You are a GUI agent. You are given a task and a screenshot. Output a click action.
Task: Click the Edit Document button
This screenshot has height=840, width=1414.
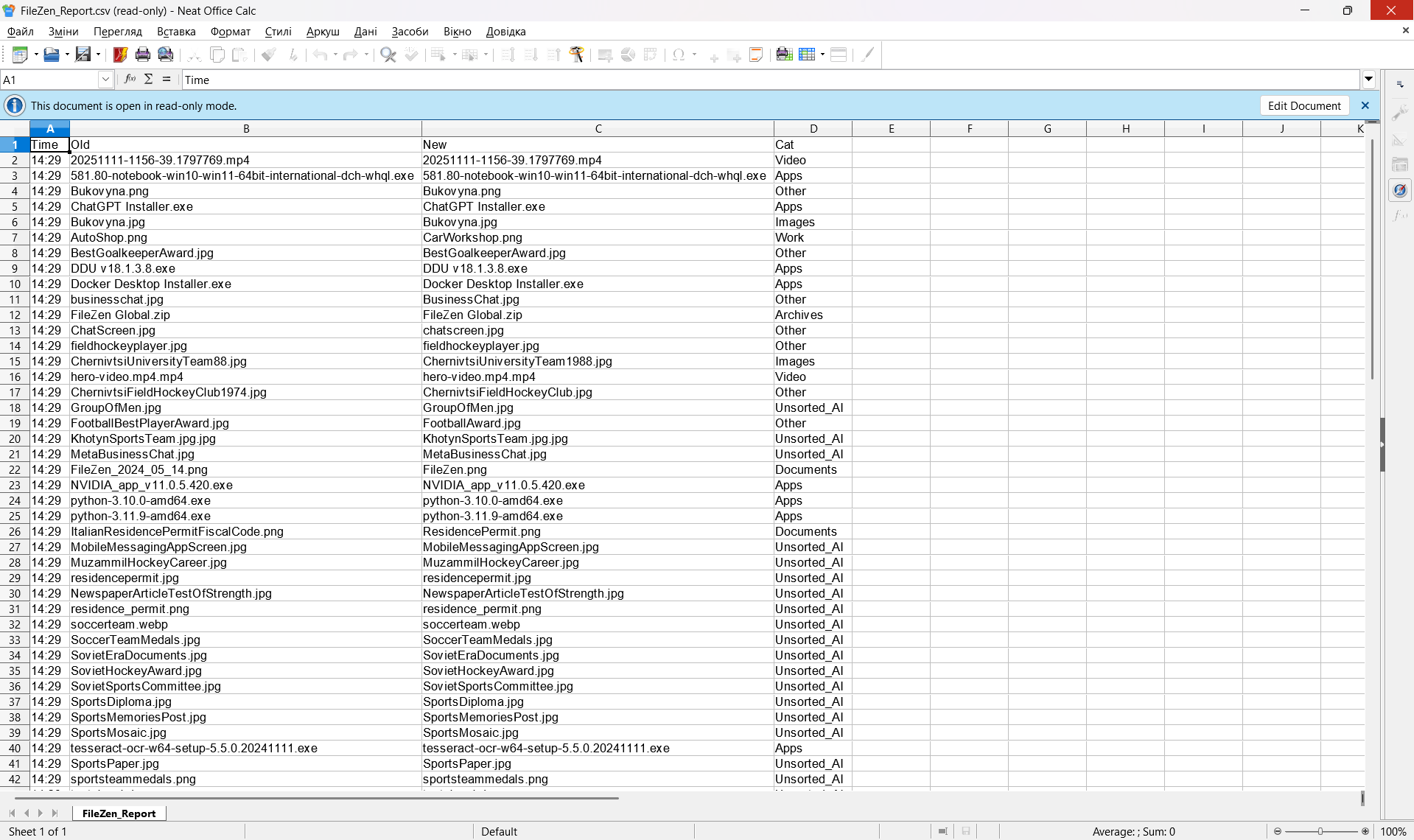pos(1303,105)
